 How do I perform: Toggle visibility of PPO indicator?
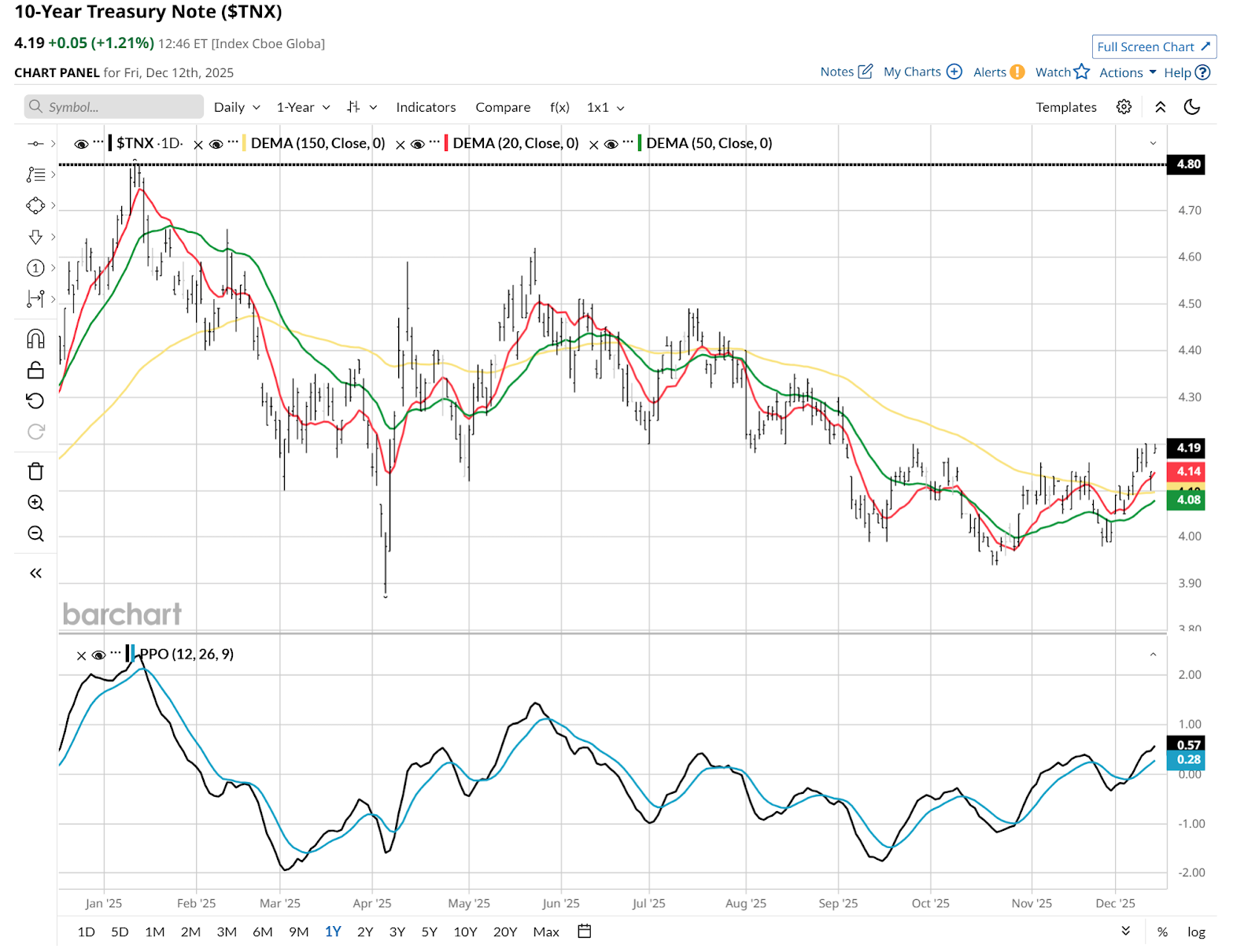tap(98, 655)
